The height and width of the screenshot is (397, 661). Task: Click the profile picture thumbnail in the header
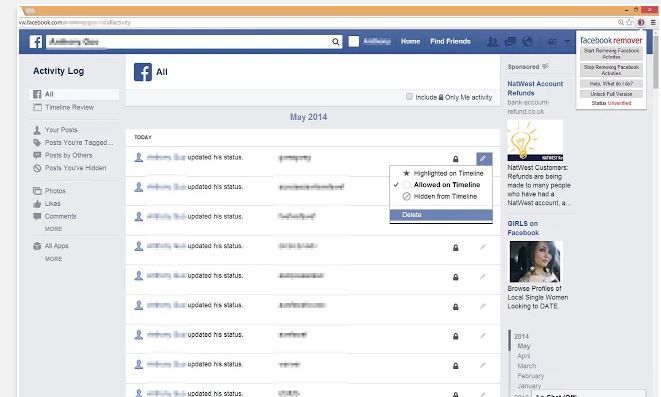[x=354, y=41]
